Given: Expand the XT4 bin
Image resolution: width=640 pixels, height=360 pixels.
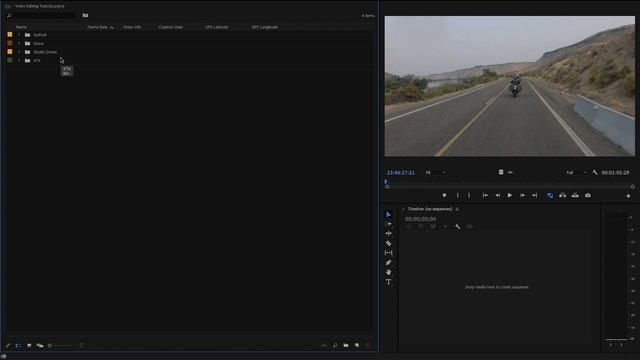Looking at the screenshot, I should click(19, 60).
